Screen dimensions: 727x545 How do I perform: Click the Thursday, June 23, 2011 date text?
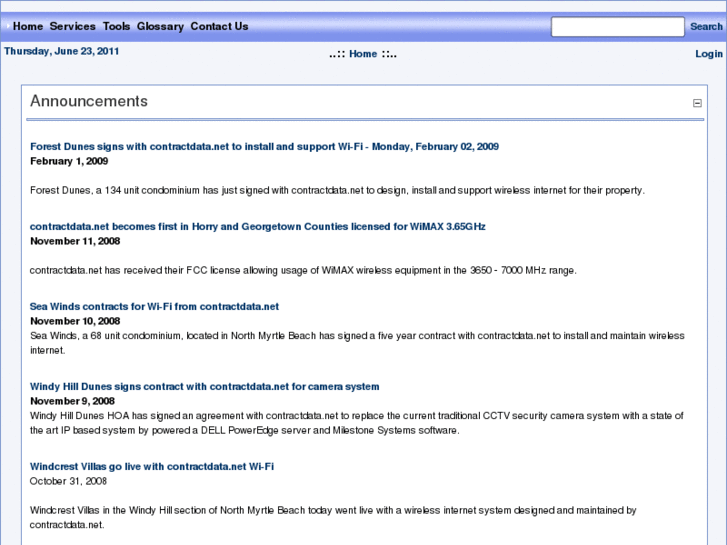(62, 51)
